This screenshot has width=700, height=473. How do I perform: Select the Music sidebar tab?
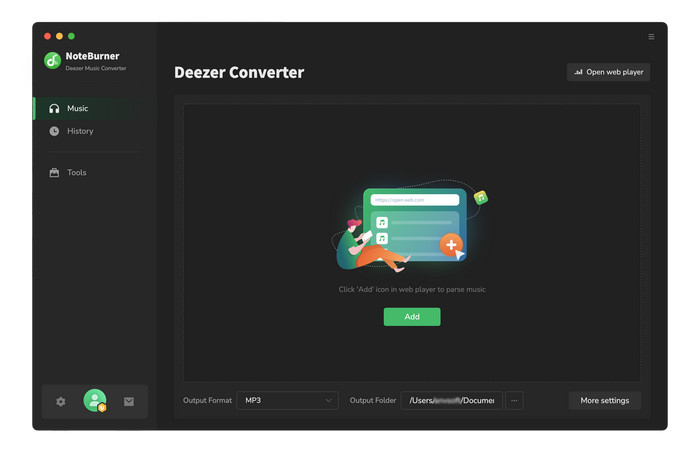pyautogui.click(x=77, y=108)
